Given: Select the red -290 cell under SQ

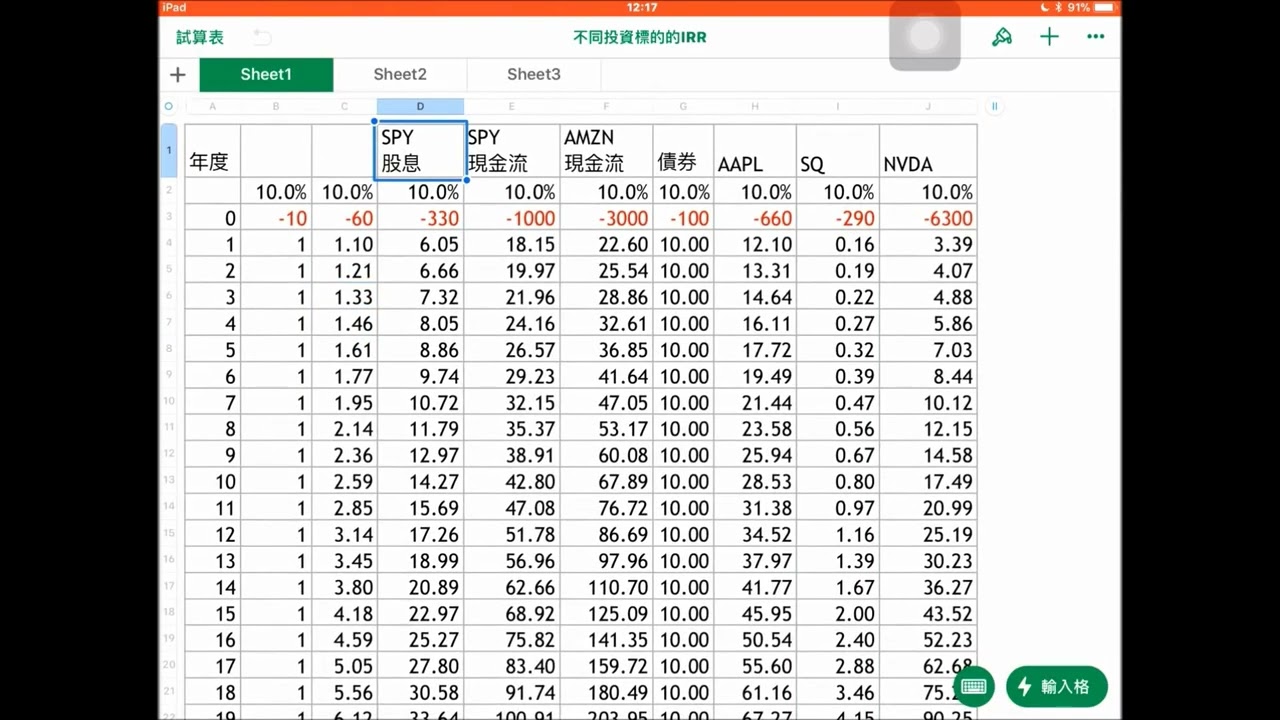Looking at the screenshot, I should coord(838,218).
